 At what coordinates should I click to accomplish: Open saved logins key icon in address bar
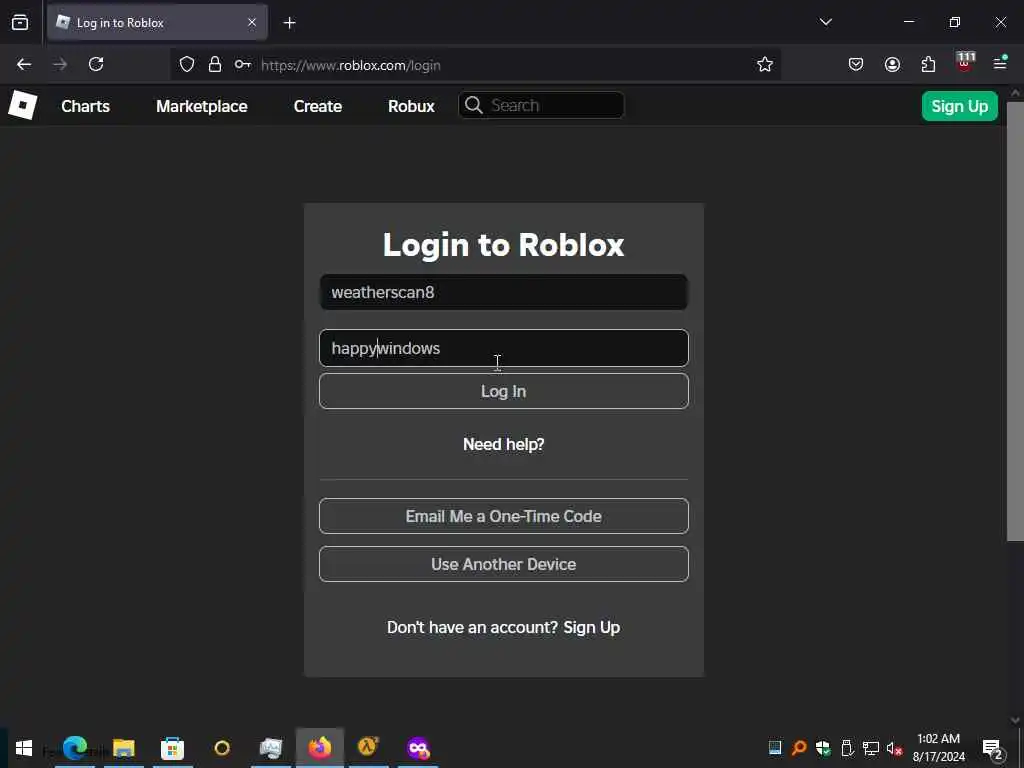click(x=243, y=65)
